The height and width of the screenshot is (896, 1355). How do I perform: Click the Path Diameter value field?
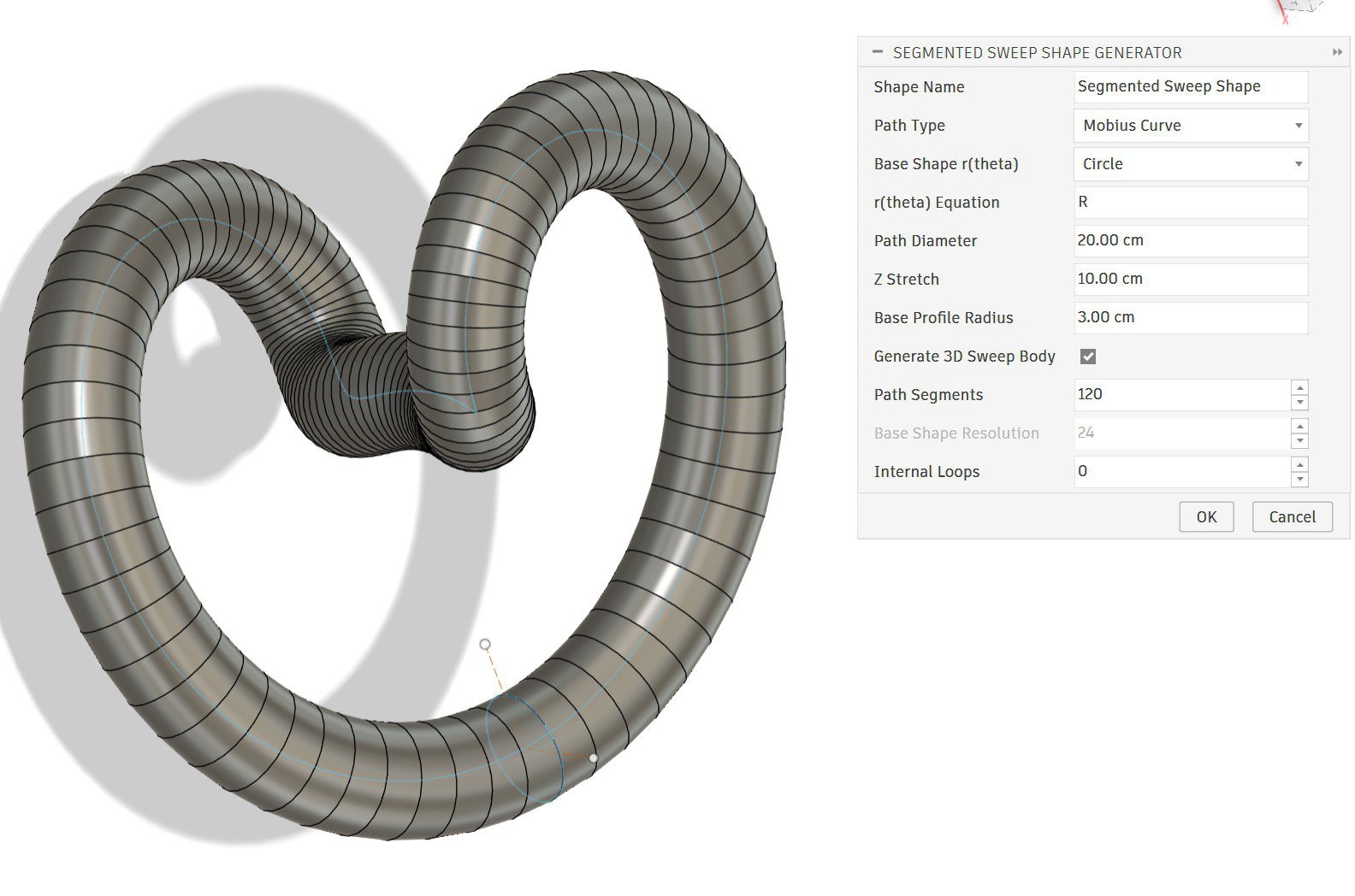tap(1190, 241)
